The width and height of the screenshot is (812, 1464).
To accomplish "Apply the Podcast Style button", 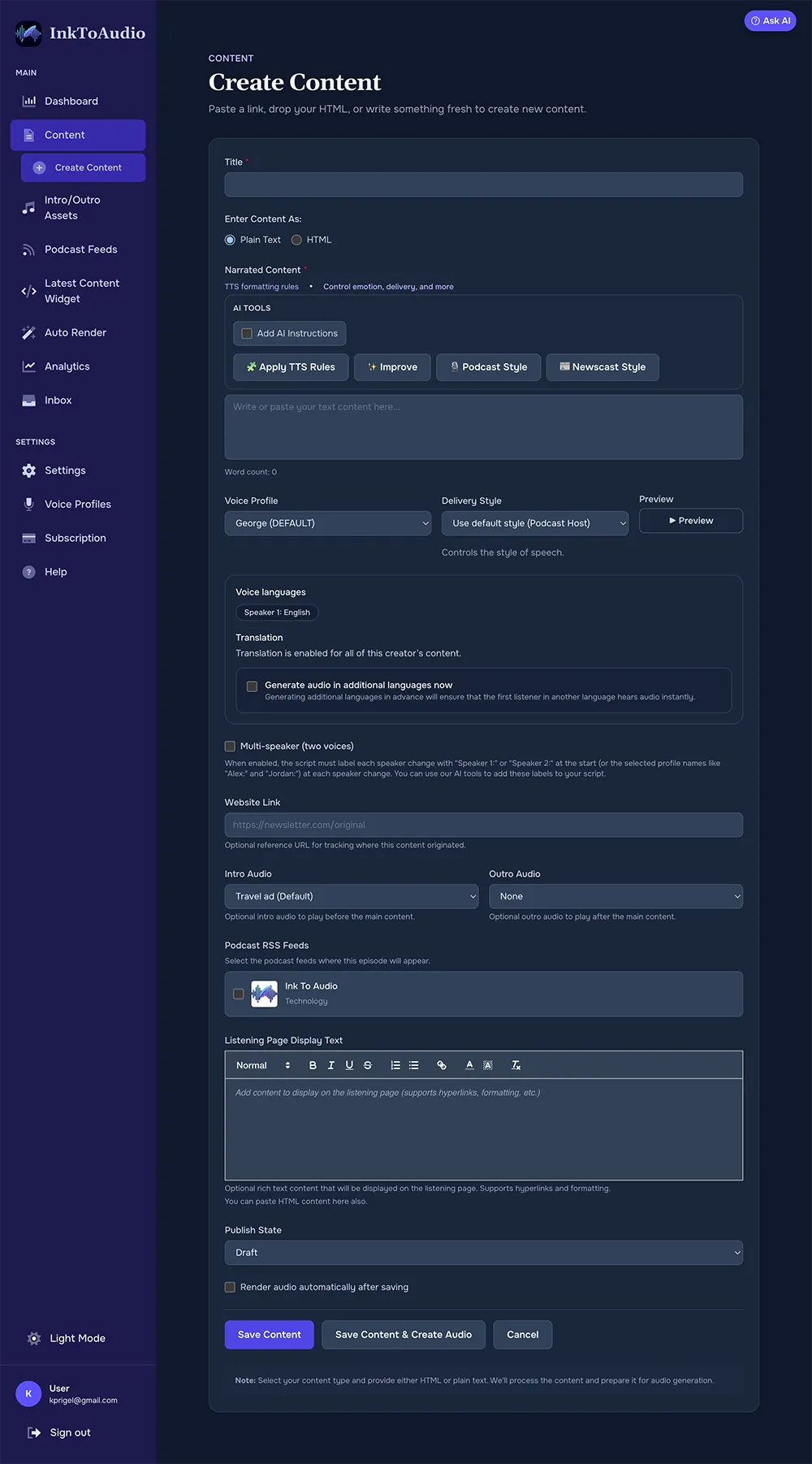I will click(x=489, y=367).
